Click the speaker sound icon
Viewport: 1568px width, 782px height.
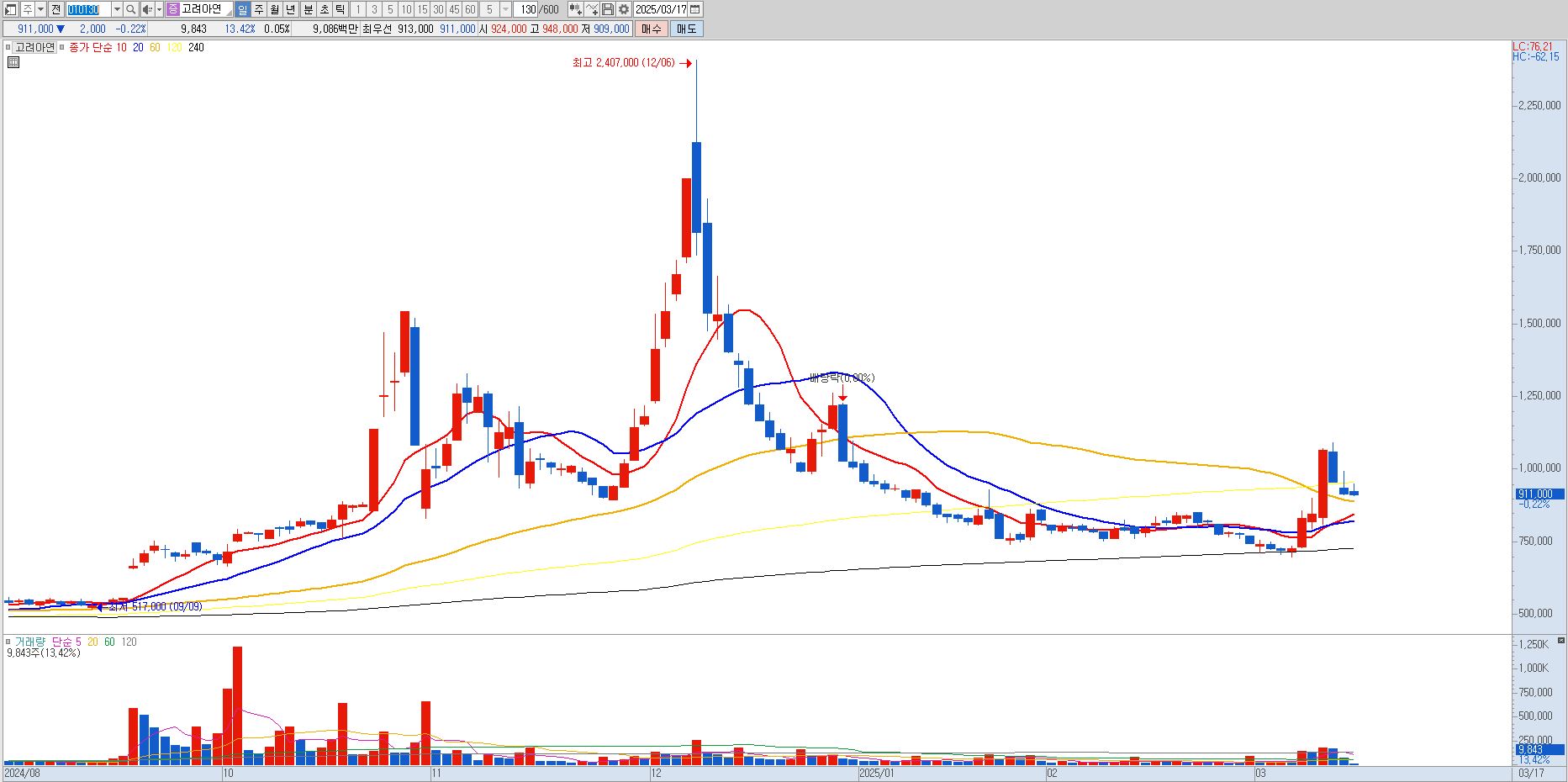coord(147,9)
